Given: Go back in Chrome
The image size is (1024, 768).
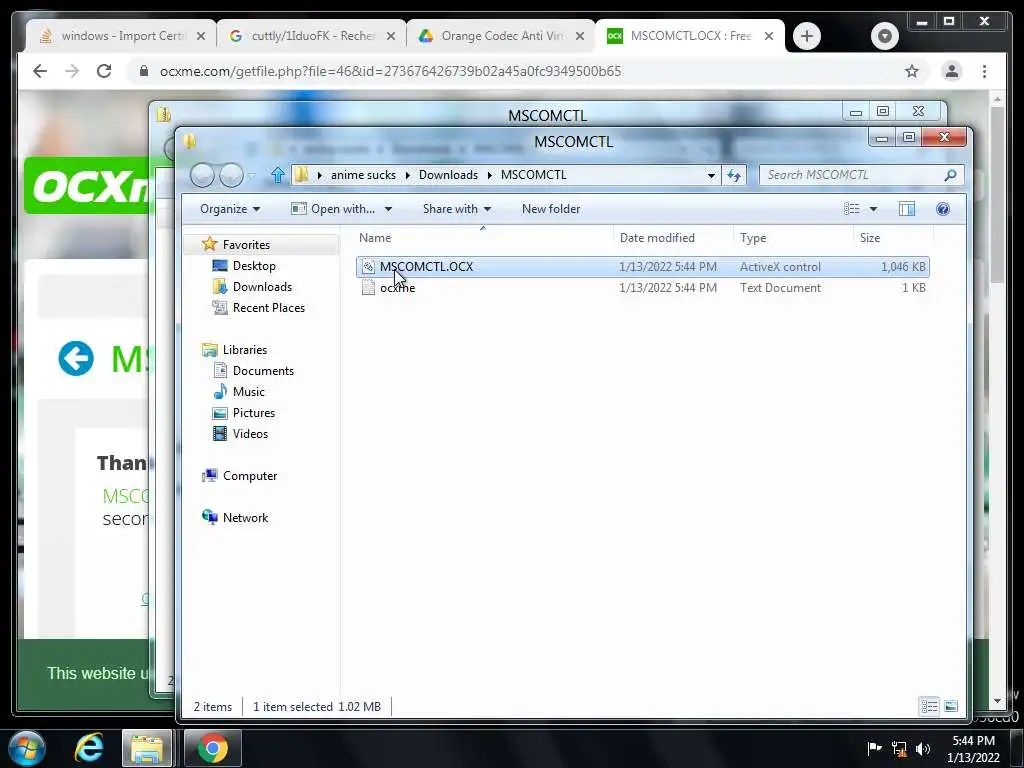Looking at the screenshot, I should click(40, 71).
